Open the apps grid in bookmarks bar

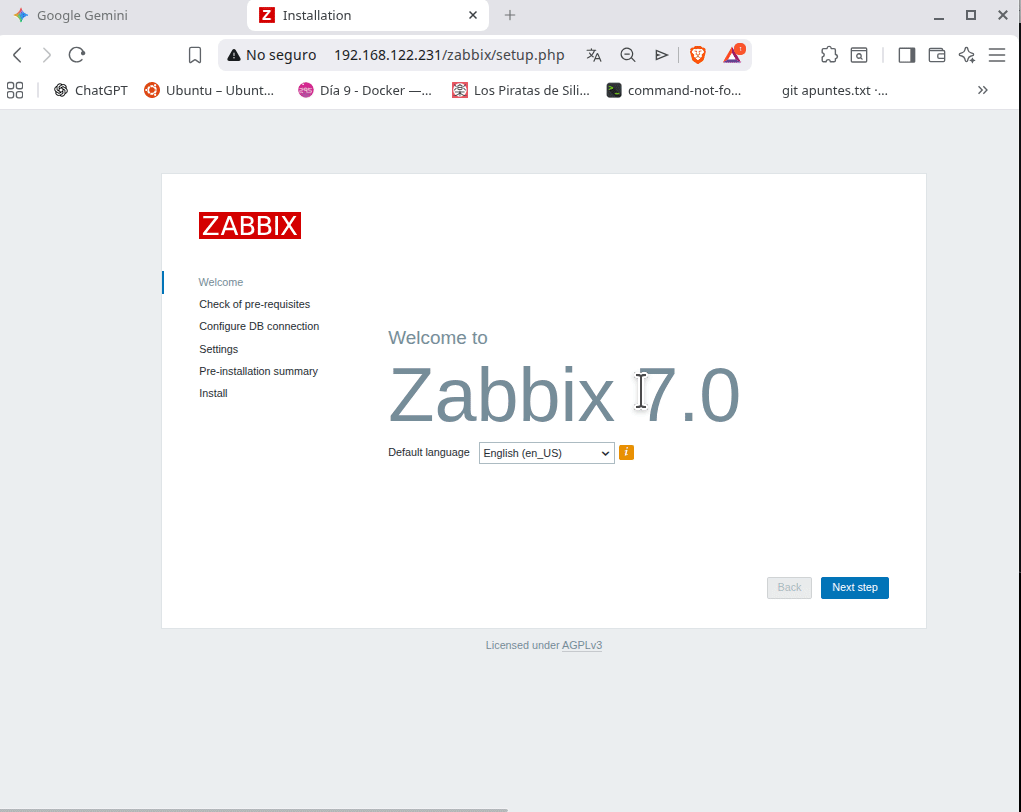click(x=15, y=91)
